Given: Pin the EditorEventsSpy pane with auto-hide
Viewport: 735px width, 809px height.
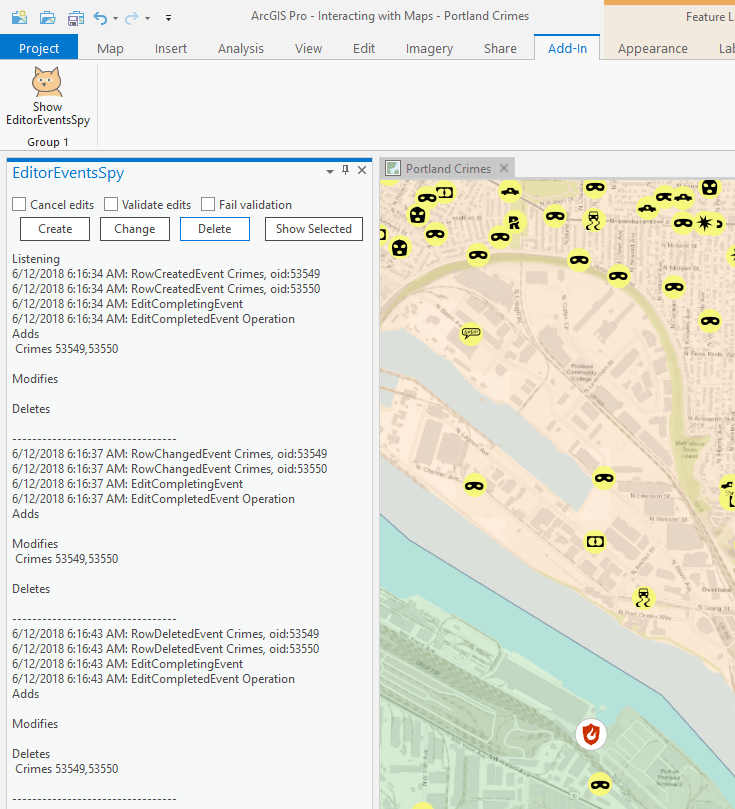Looking at the screenshot, I should tap(346, 171).
